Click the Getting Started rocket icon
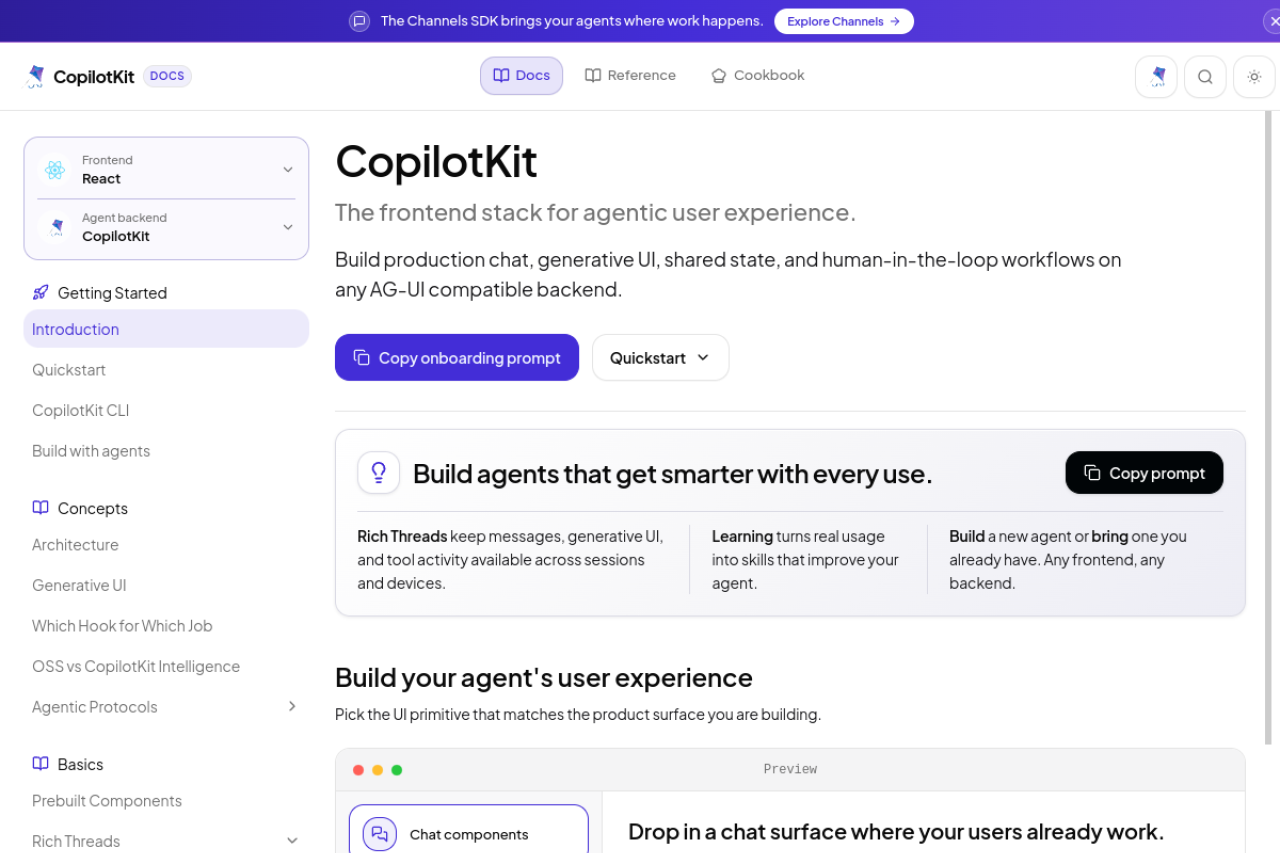This screenshot has height=853, width=1280. tap(40, 293)
